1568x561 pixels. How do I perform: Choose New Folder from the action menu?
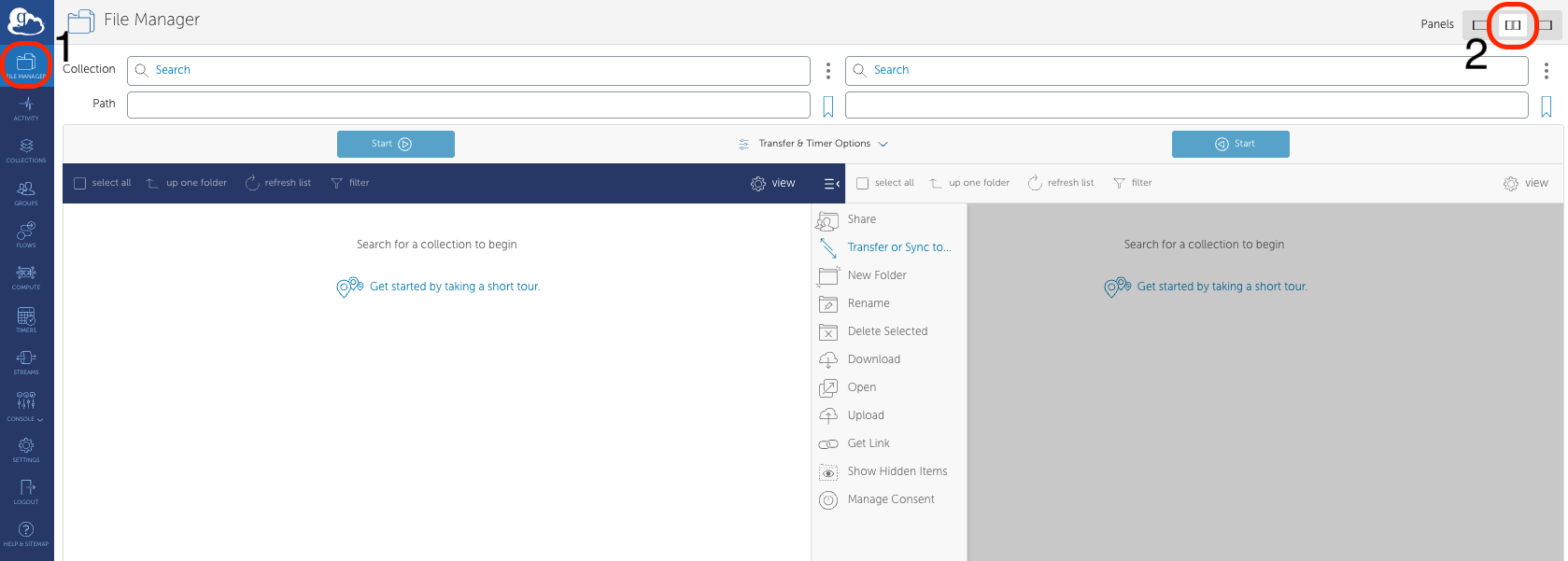click(876, 275)
